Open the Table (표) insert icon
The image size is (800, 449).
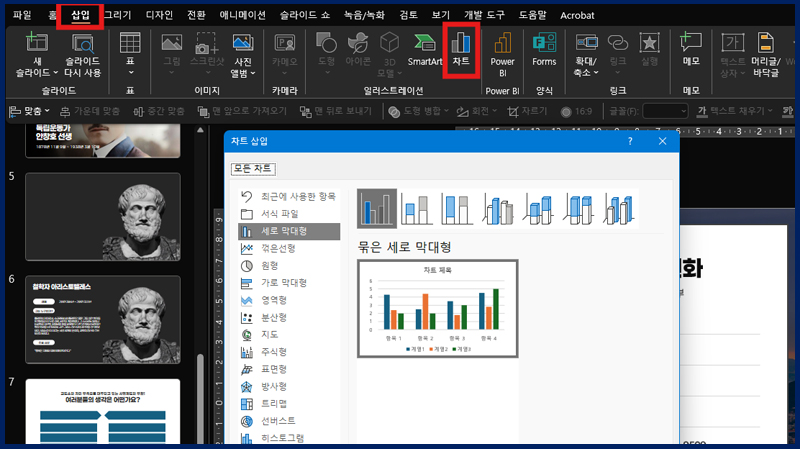pos(130,42)
